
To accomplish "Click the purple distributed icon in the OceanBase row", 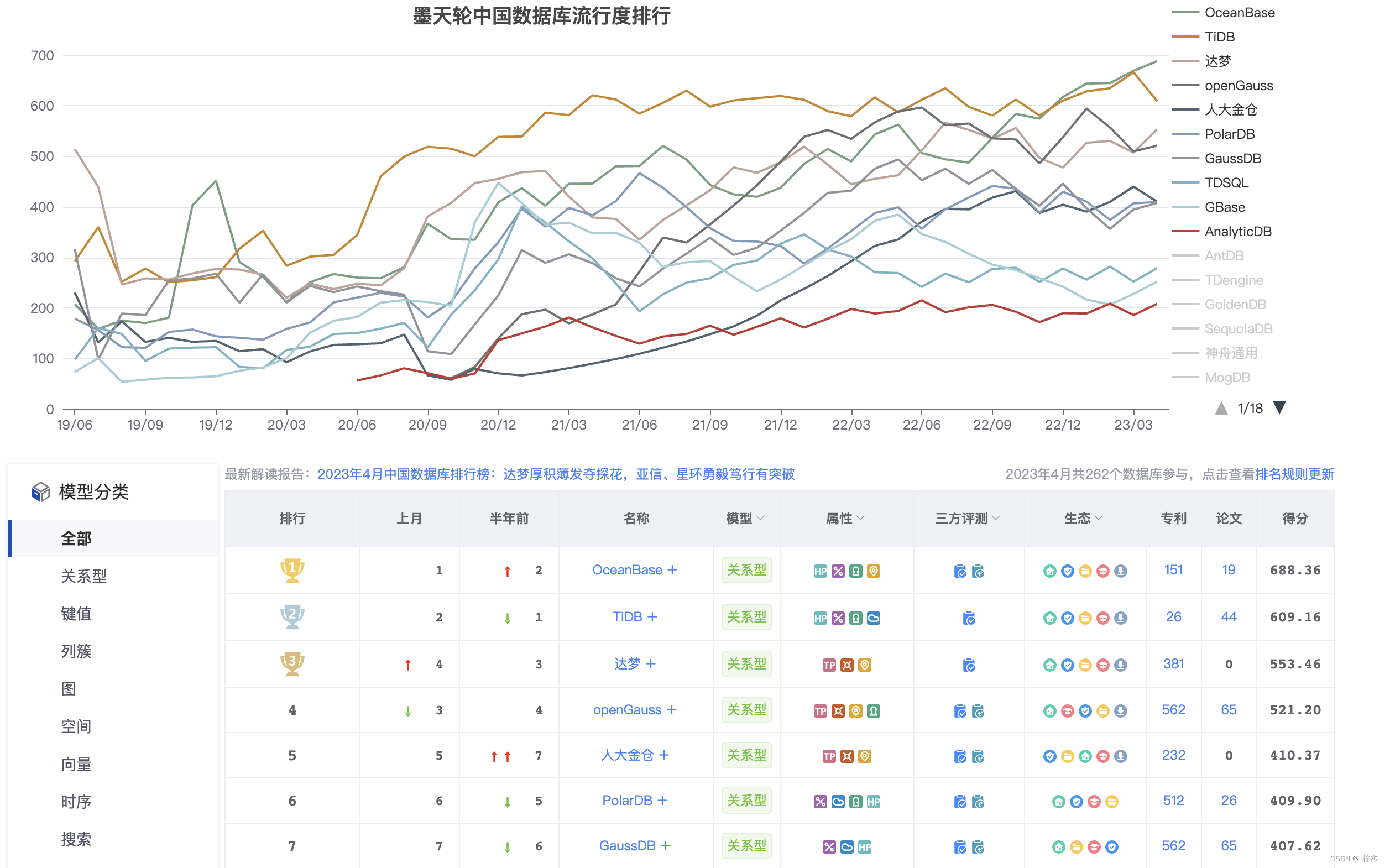I will [x=838, y=571].
